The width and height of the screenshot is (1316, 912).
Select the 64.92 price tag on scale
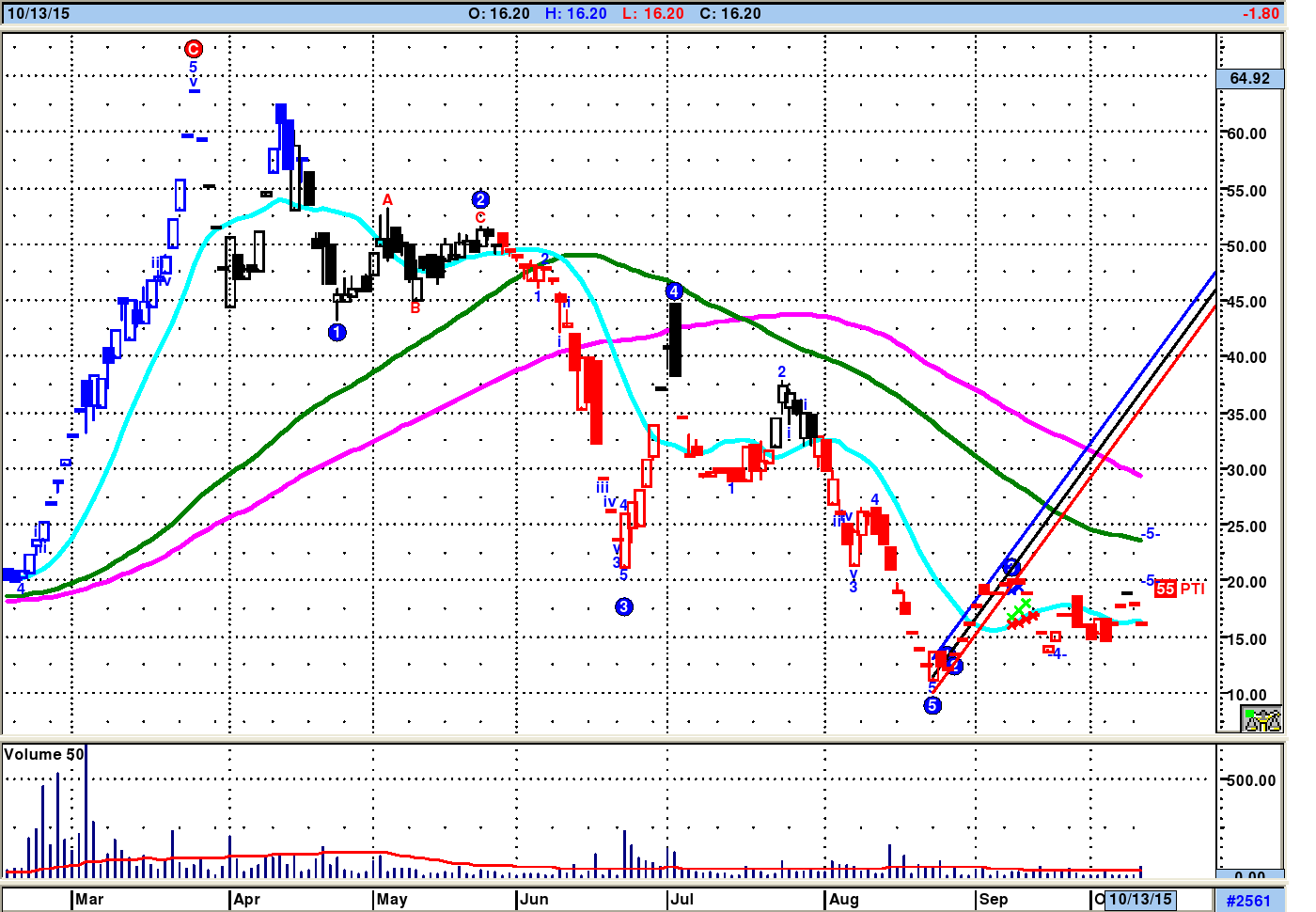pyautogui.click(x=1249, y=78)
